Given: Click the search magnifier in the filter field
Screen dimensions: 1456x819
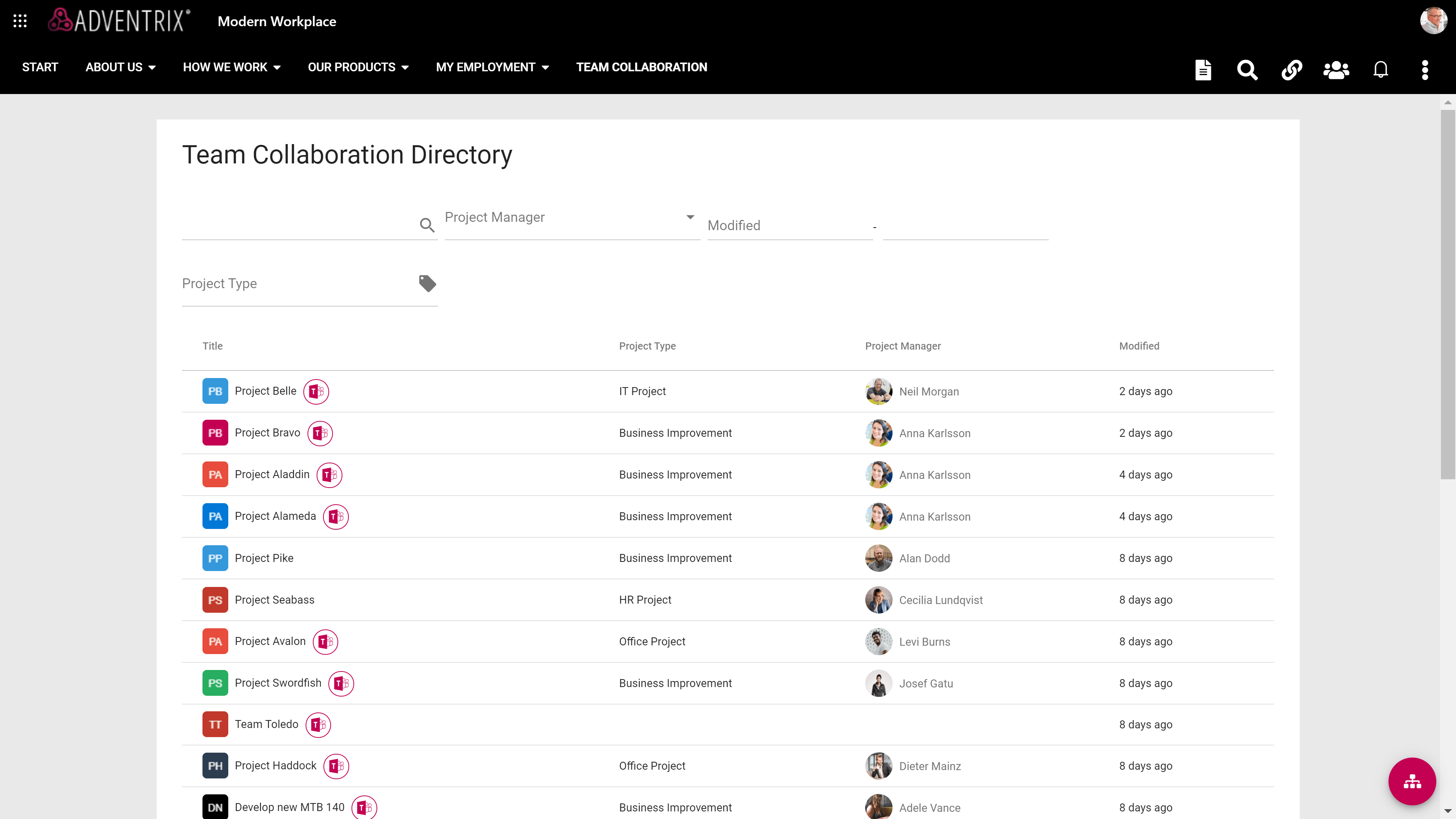Looking at the screenshot, I should click(x=427, y=225).
